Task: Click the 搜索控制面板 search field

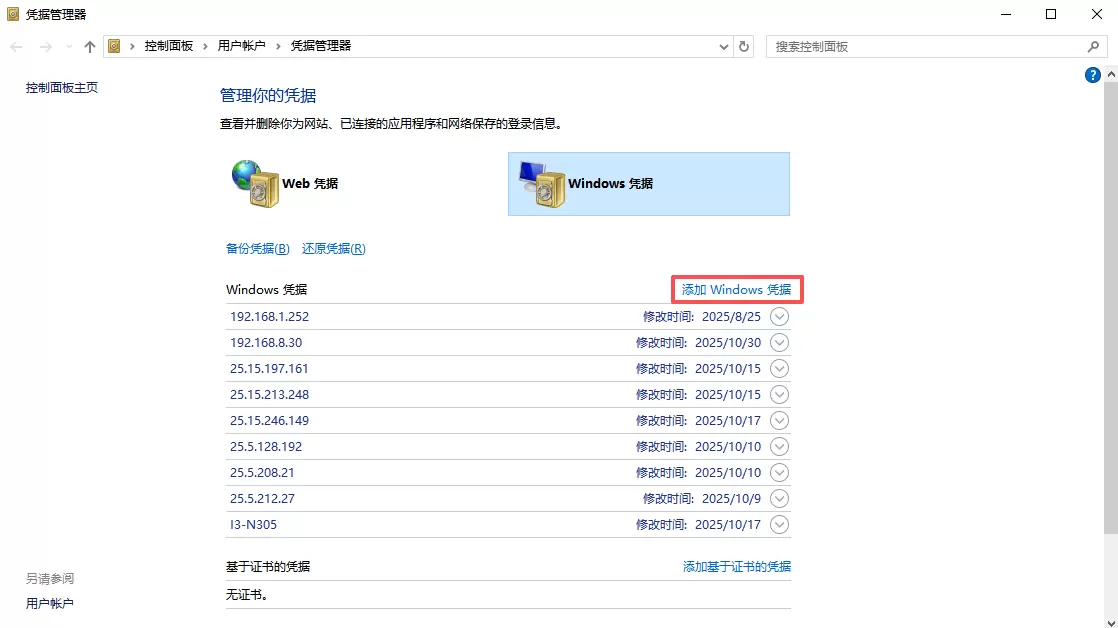Action: click(925, 46)
